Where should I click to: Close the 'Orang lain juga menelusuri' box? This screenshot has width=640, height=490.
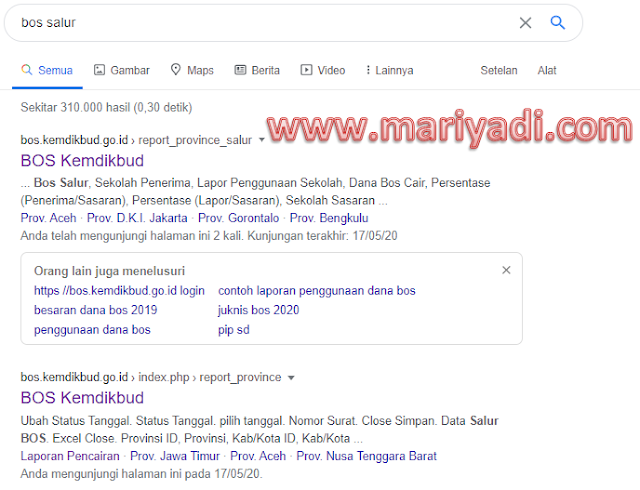(506, 270)
